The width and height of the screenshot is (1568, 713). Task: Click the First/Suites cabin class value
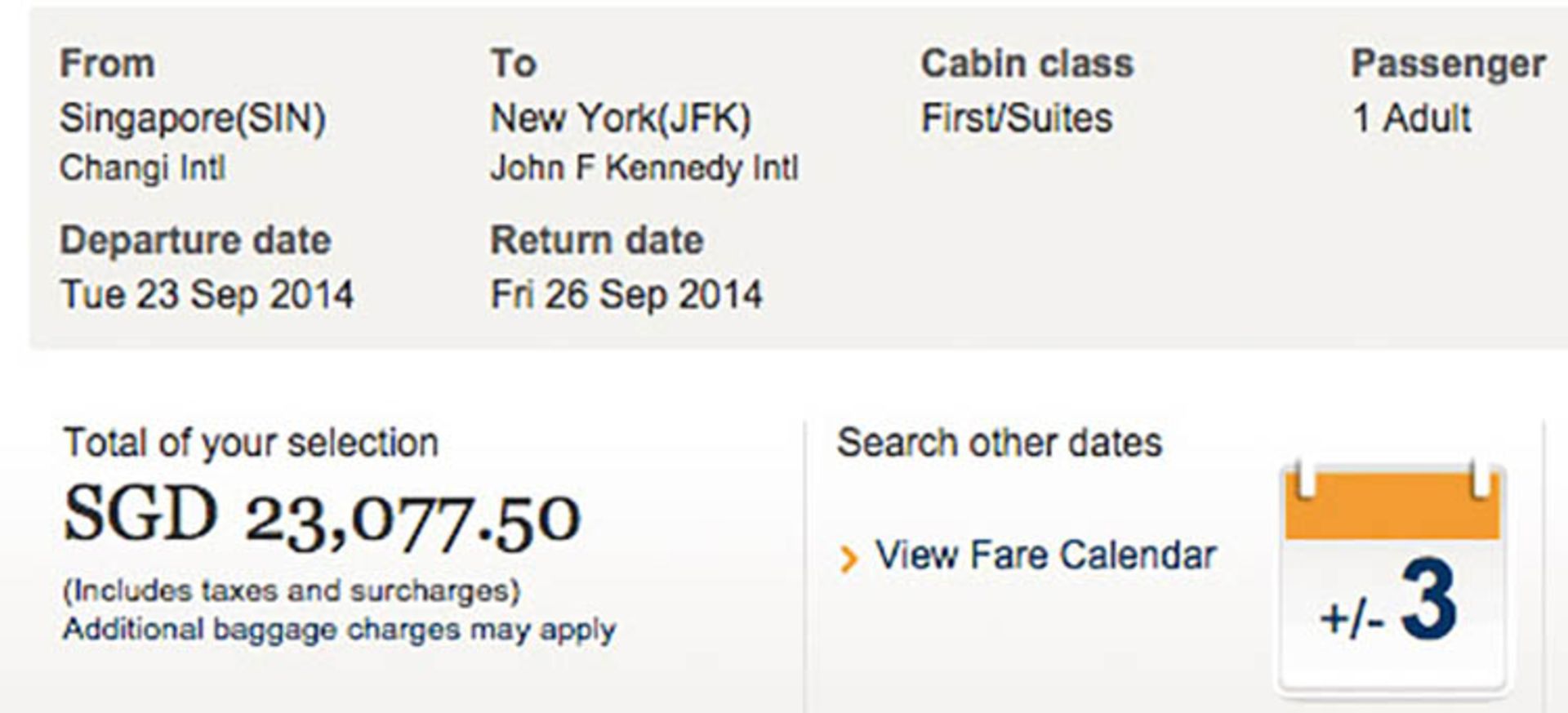[x=1017, y=118]
